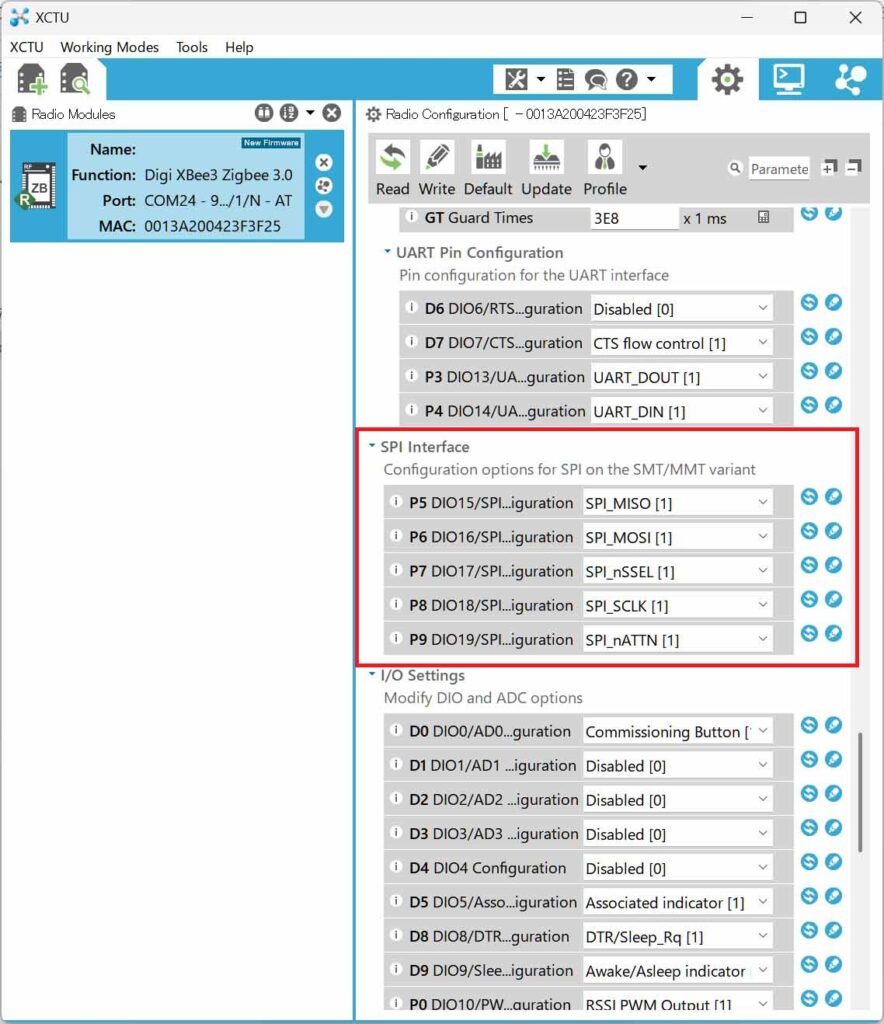The width and height of the screenshot is (884, 1024).
Task: Open the P8 SPI_SCLK dropdown
Action: pos(678,605)
